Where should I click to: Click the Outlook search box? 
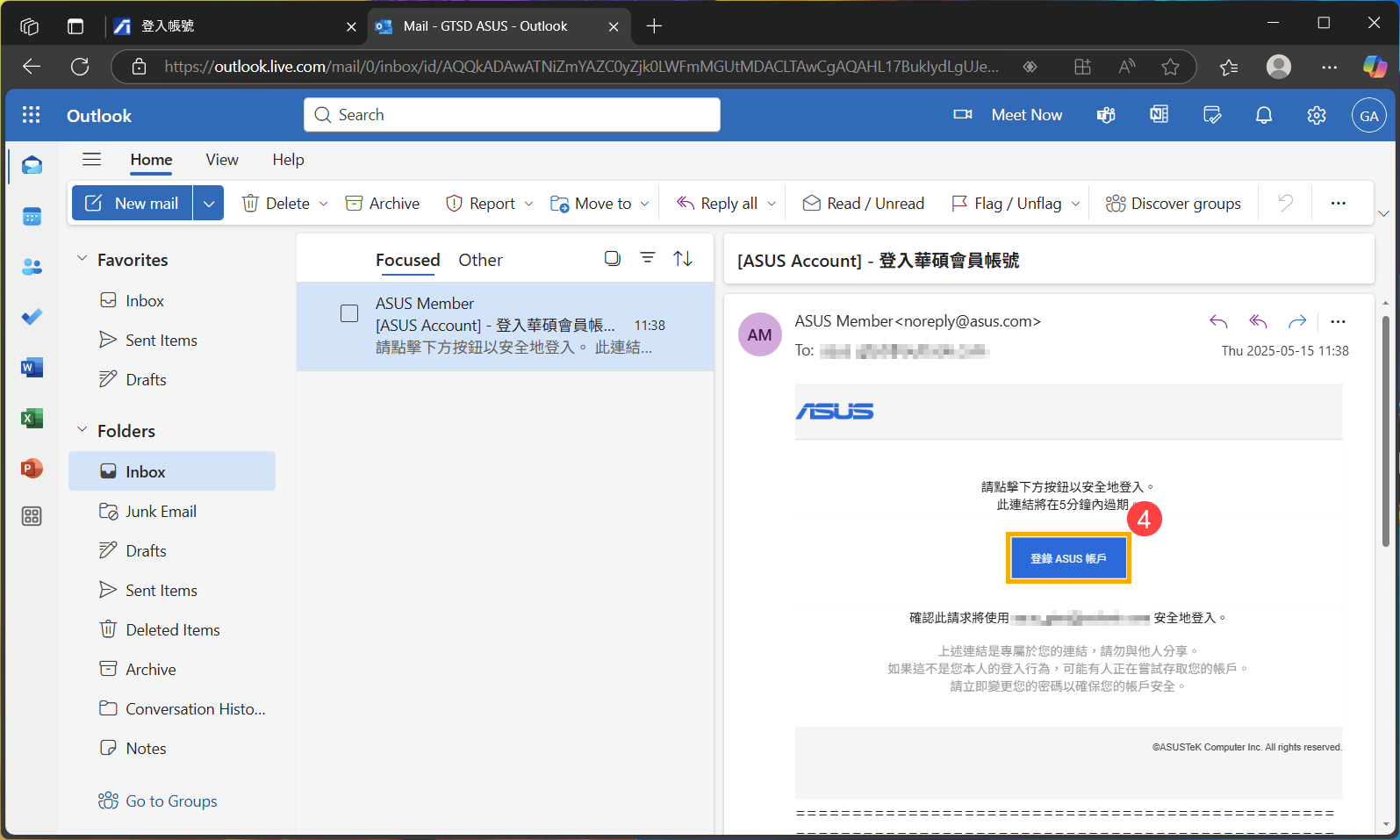click(512, 115)
